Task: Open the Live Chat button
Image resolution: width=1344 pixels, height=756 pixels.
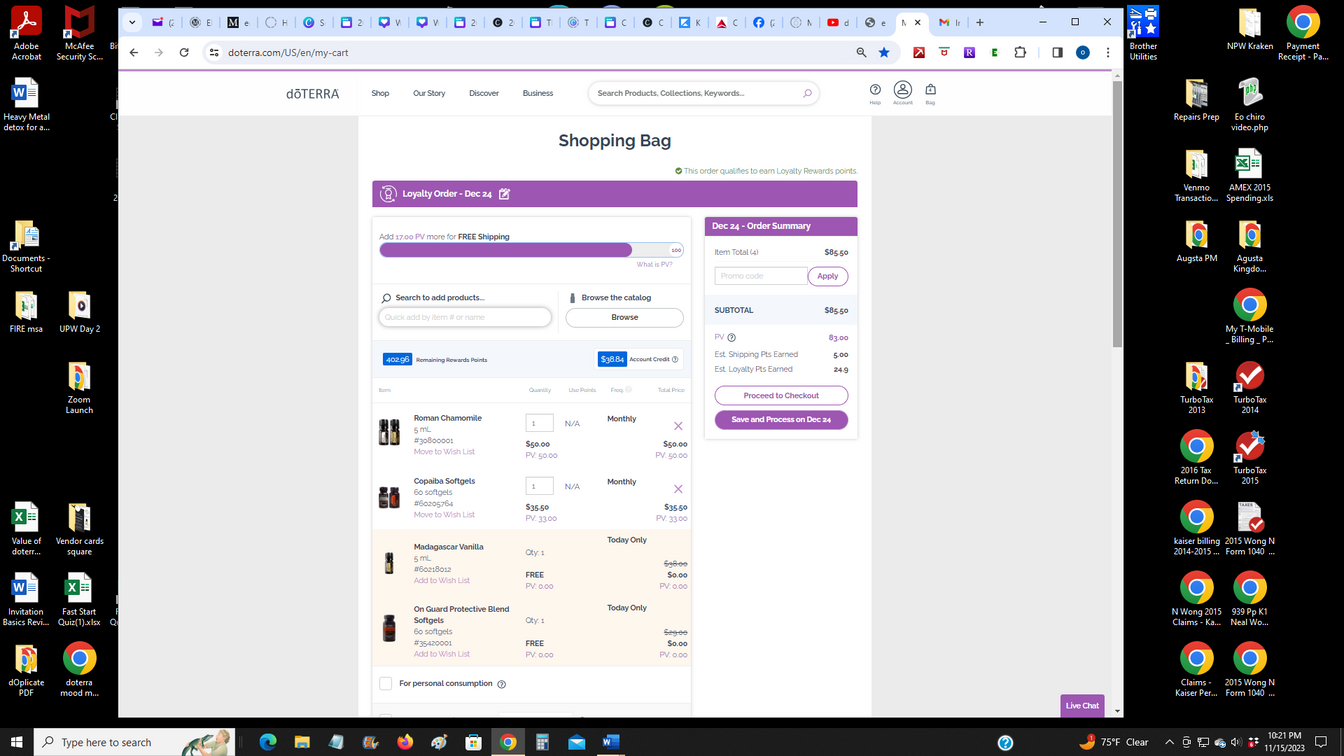Action: coord(1082,705)
